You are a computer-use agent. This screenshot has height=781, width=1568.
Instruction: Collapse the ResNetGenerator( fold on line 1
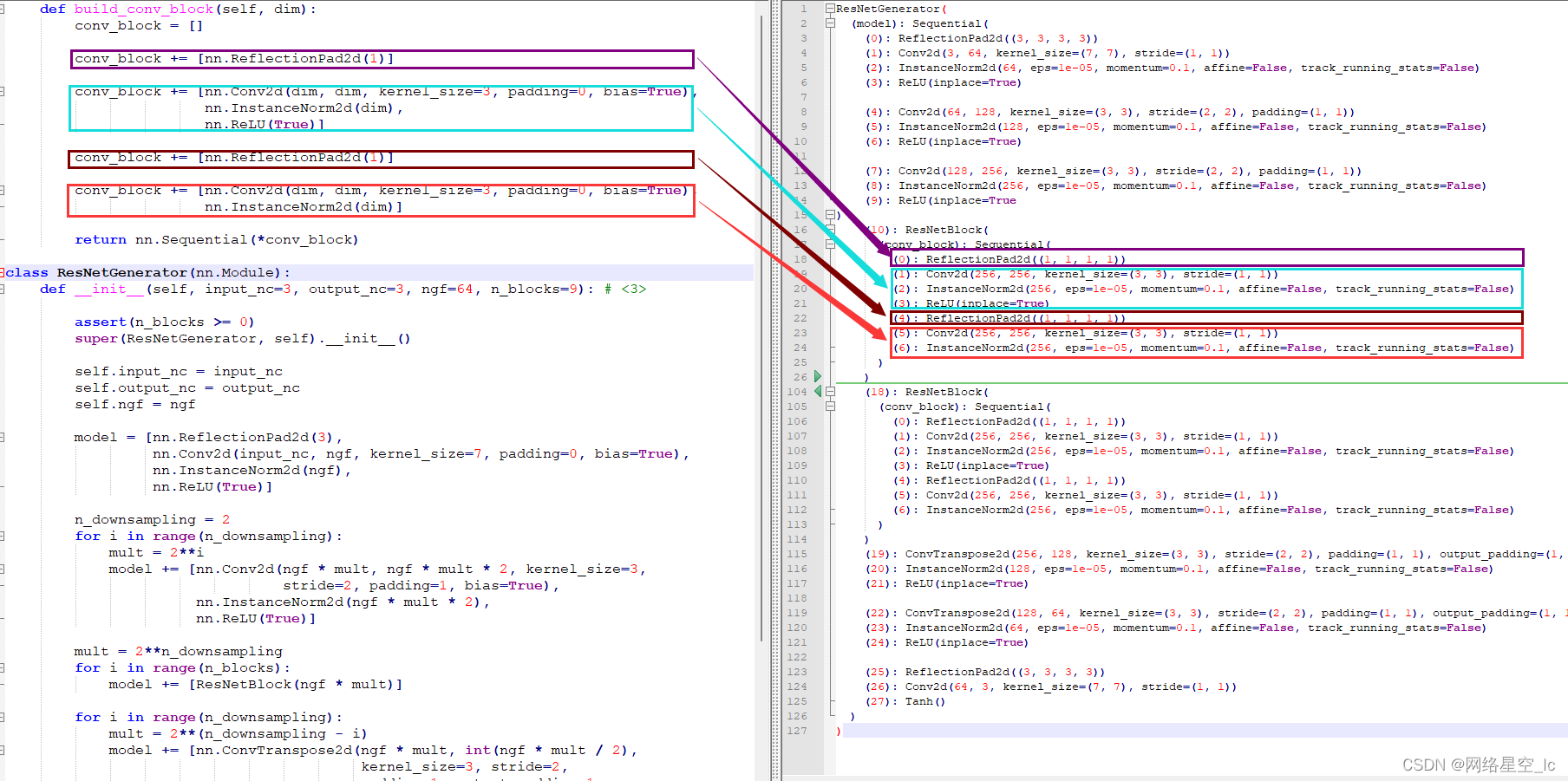pyautogui.click(x=830, y=9)
